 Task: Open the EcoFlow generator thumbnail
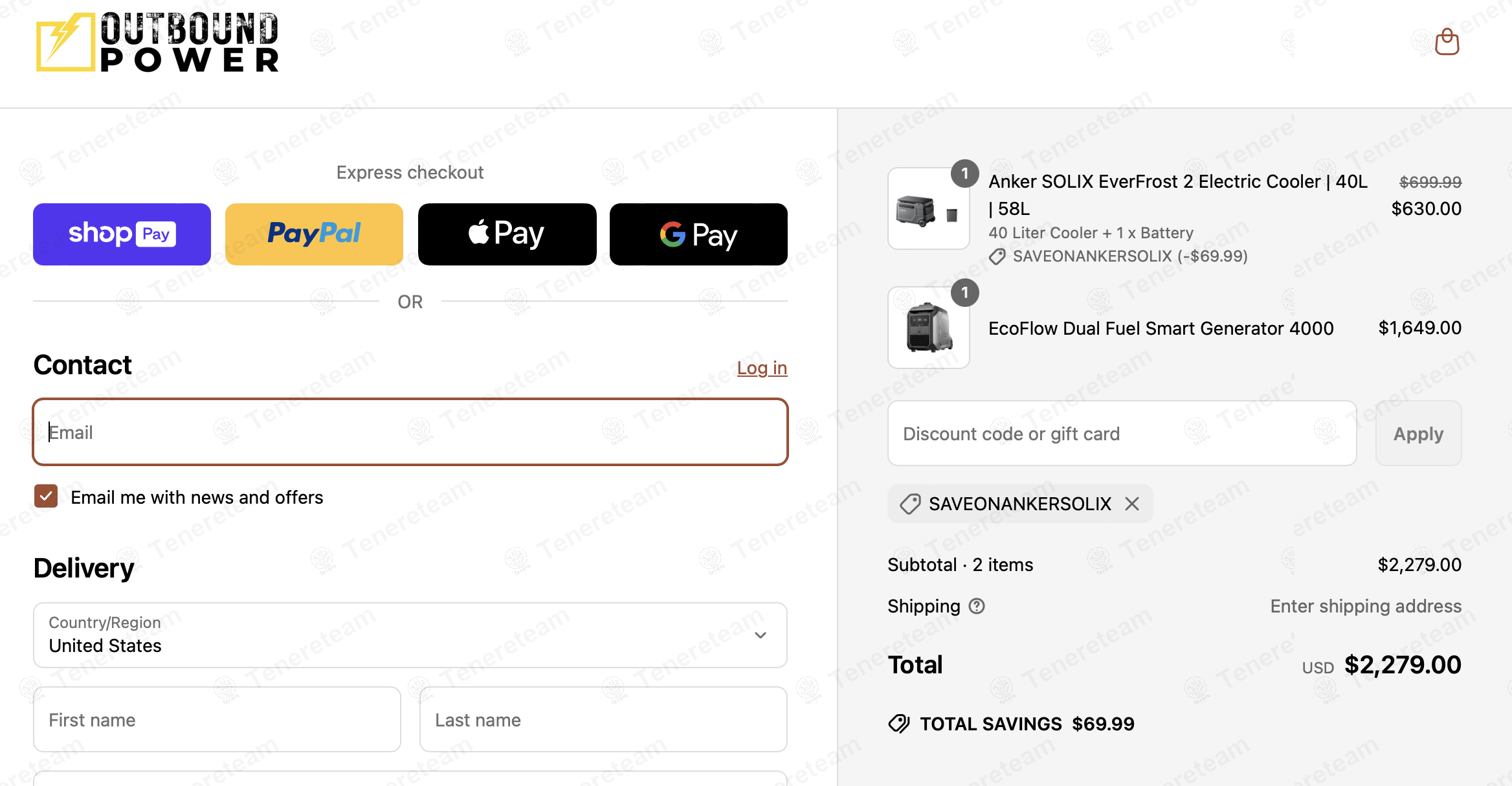point(928,328)
